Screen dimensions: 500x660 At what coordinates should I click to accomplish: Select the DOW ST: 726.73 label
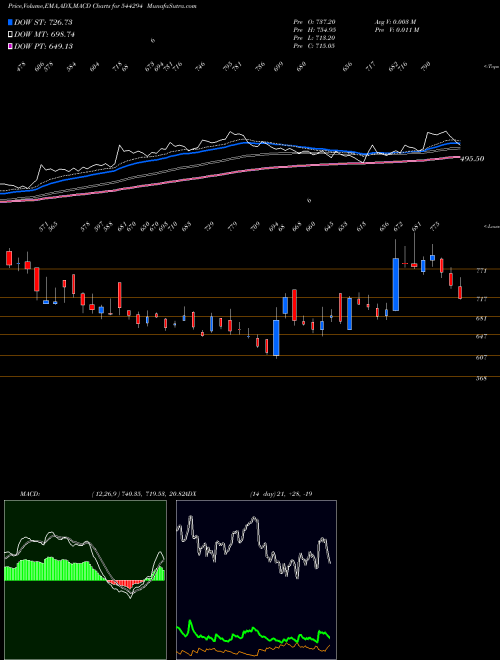click(x=44, y=22)
